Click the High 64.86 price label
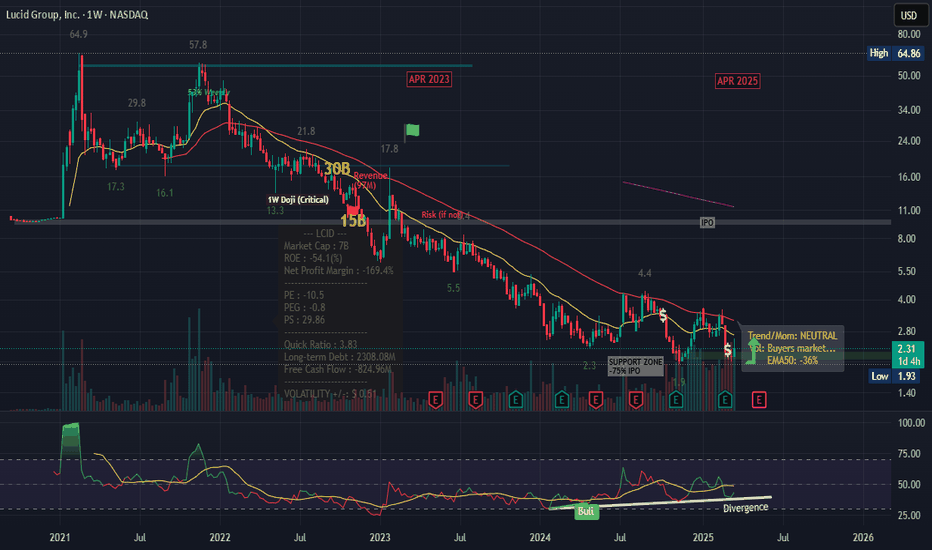 click(895, 53)
